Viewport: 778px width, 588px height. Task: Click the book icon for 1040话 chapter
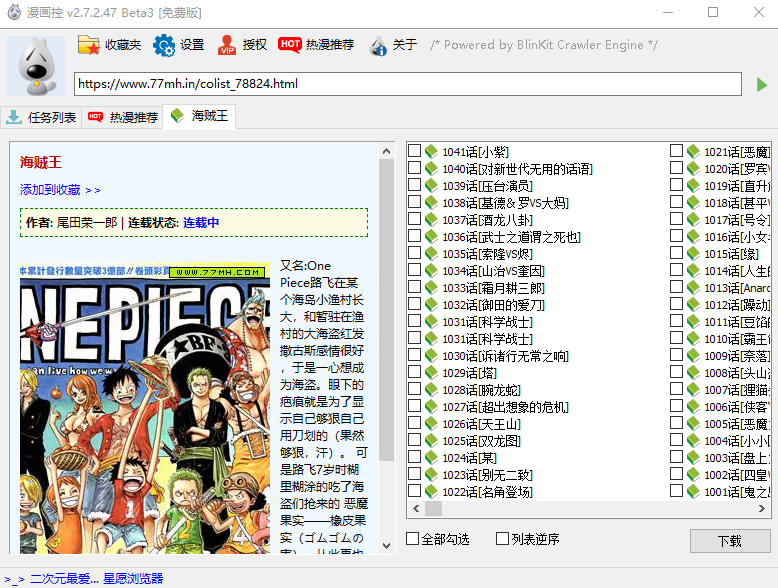click(431, 168)
